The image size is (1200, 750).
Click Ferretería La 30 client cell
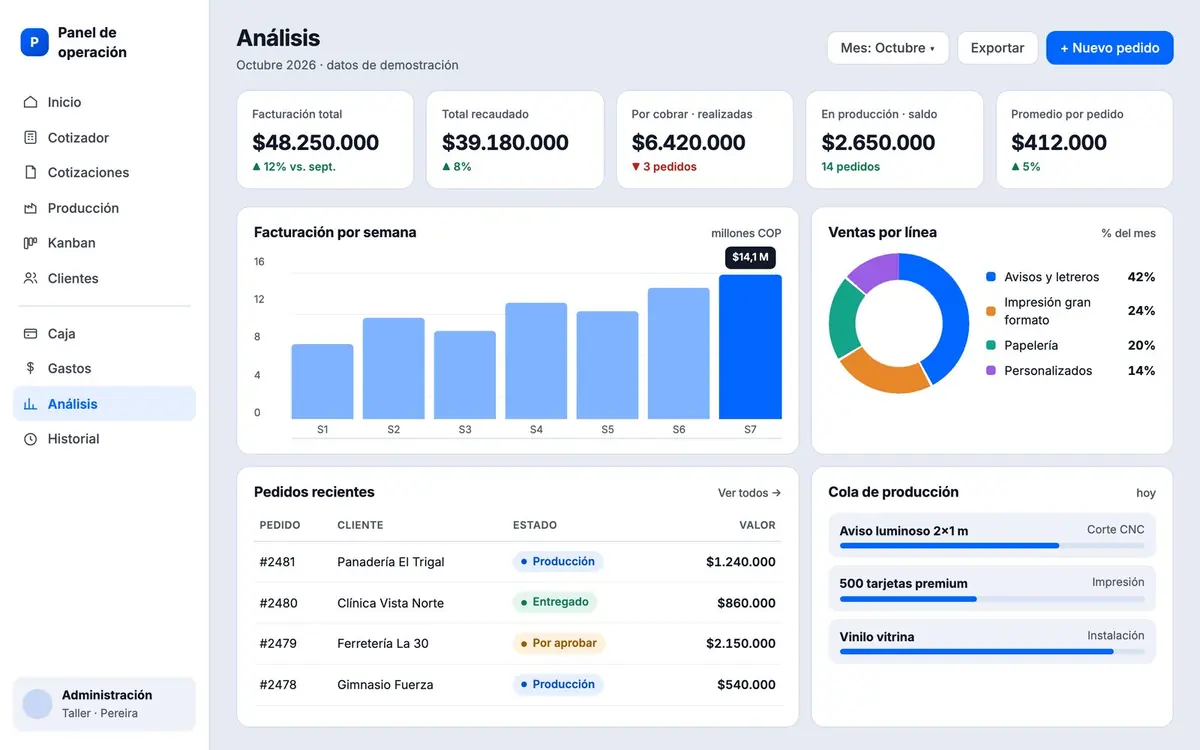(383, 644)
